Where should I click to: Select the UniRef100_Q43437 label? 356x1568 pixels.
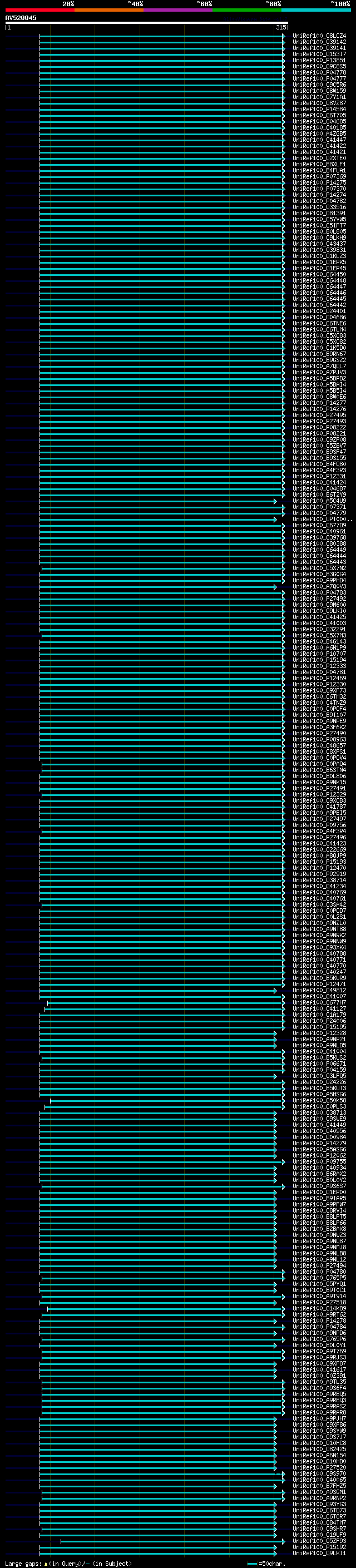click(x=319, y=244)
